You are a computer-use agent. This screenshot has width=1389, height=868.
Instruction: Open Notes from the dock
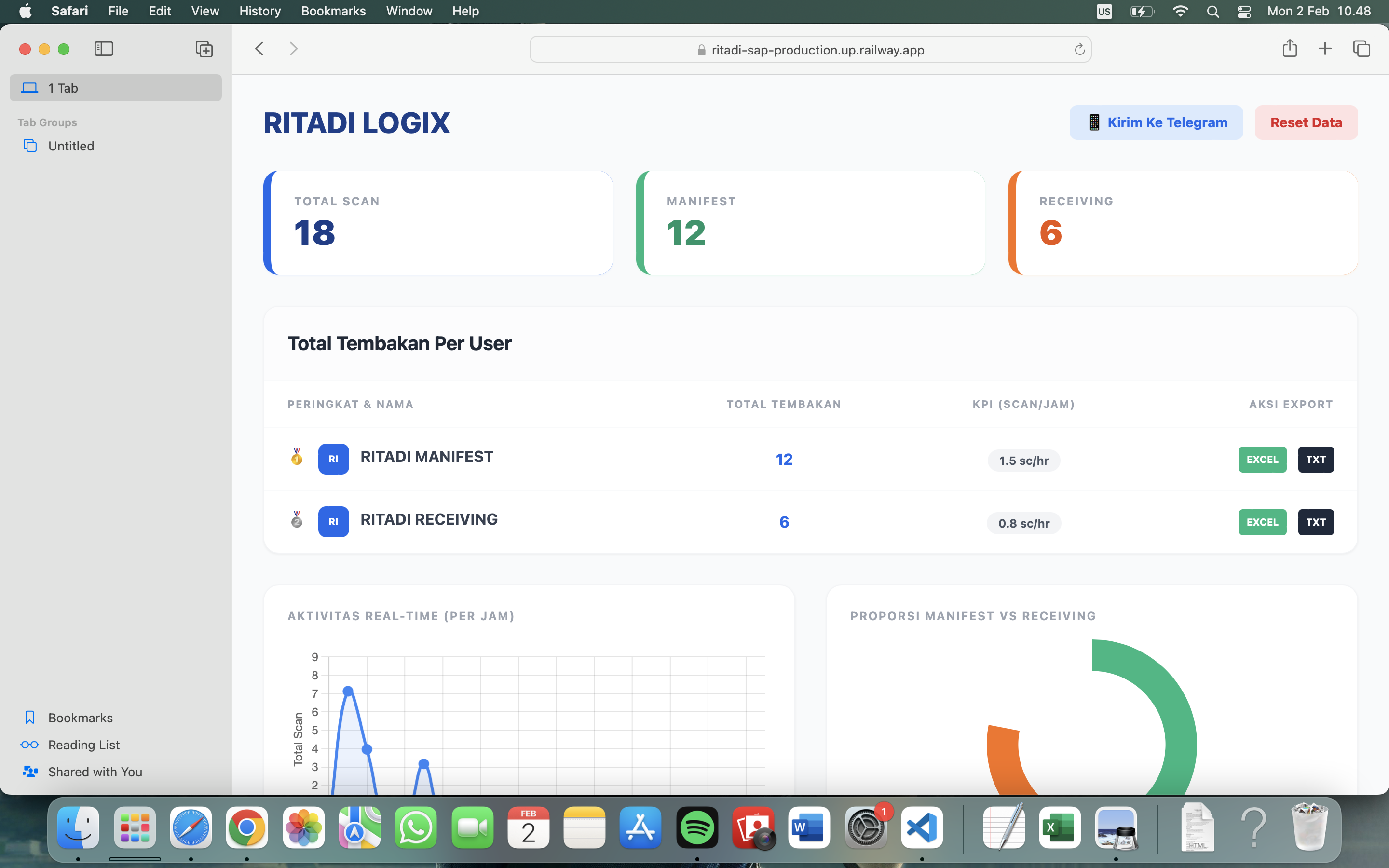(585, 827)
